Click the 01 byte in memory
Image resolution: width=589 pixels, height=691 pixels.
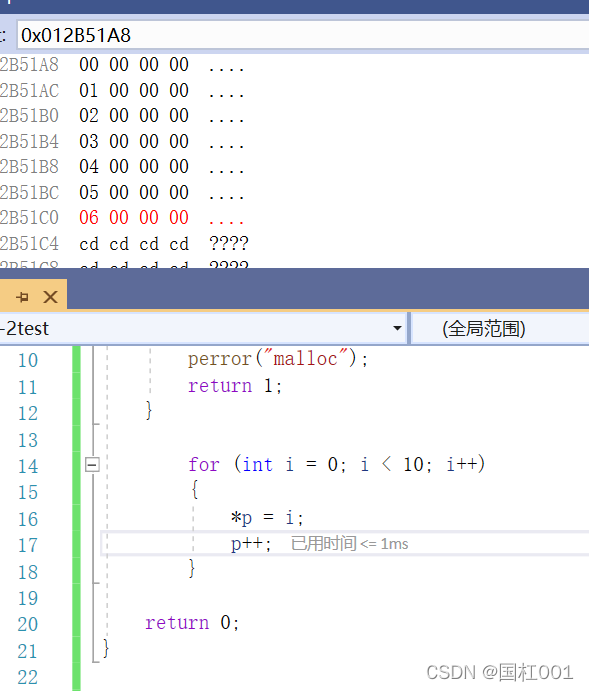click(x=89, y=90)
